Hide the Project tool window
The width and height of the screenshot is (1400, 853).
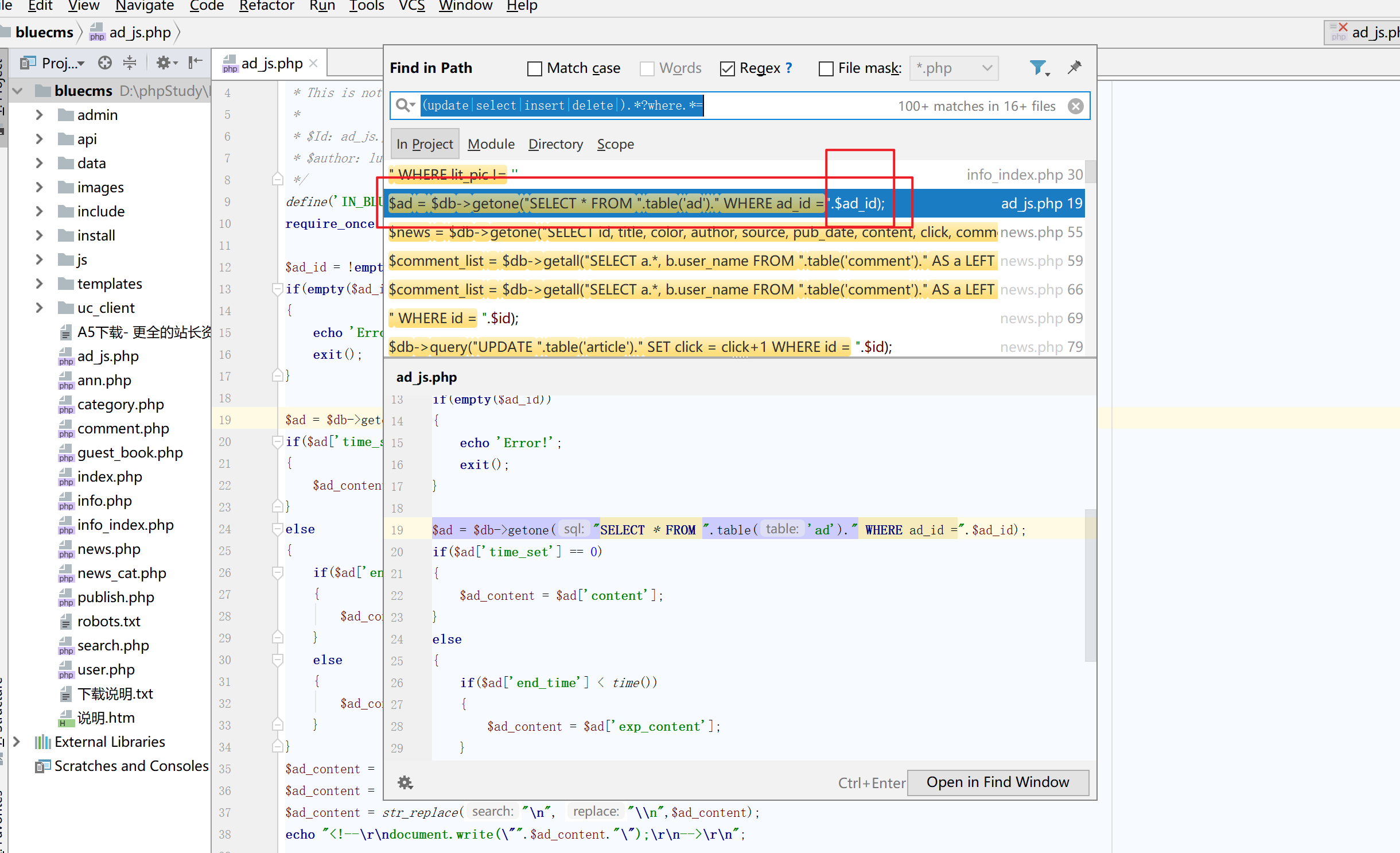[x=196, y=63]
